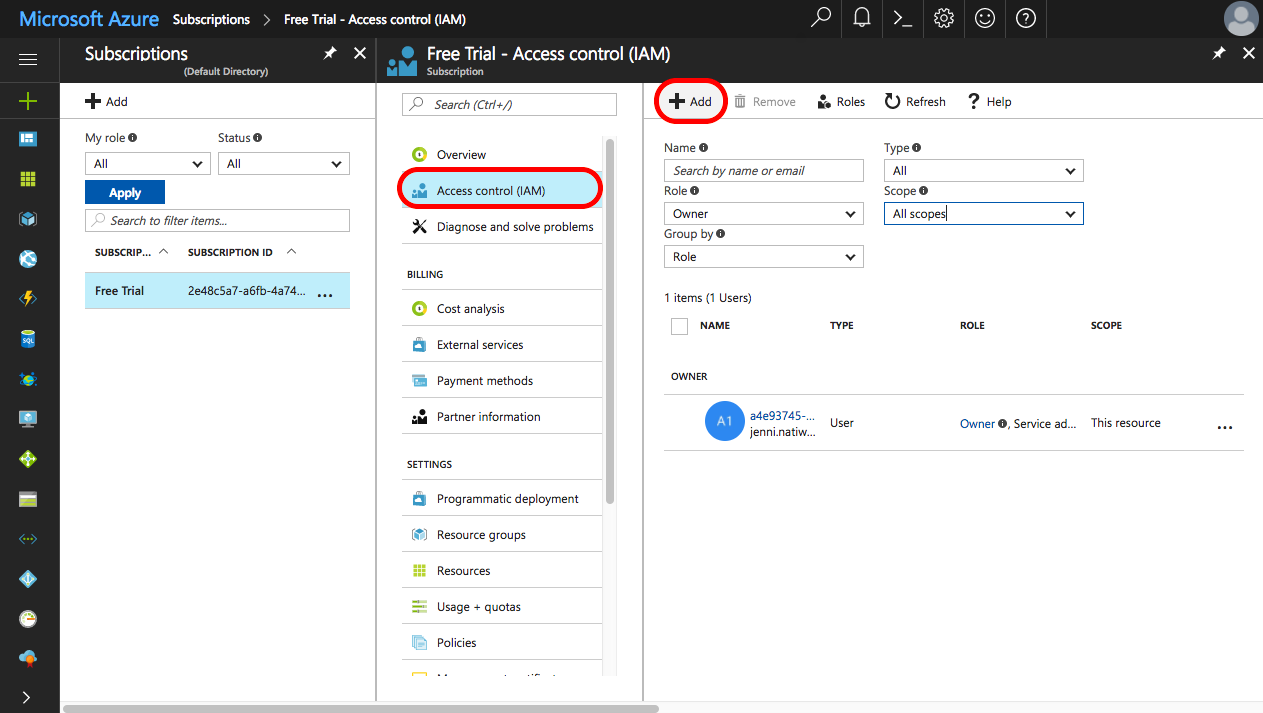Open the green grid All services sidebar icon
The width and height of the screenshot is (1263, 713).
(x=28, y=179)
